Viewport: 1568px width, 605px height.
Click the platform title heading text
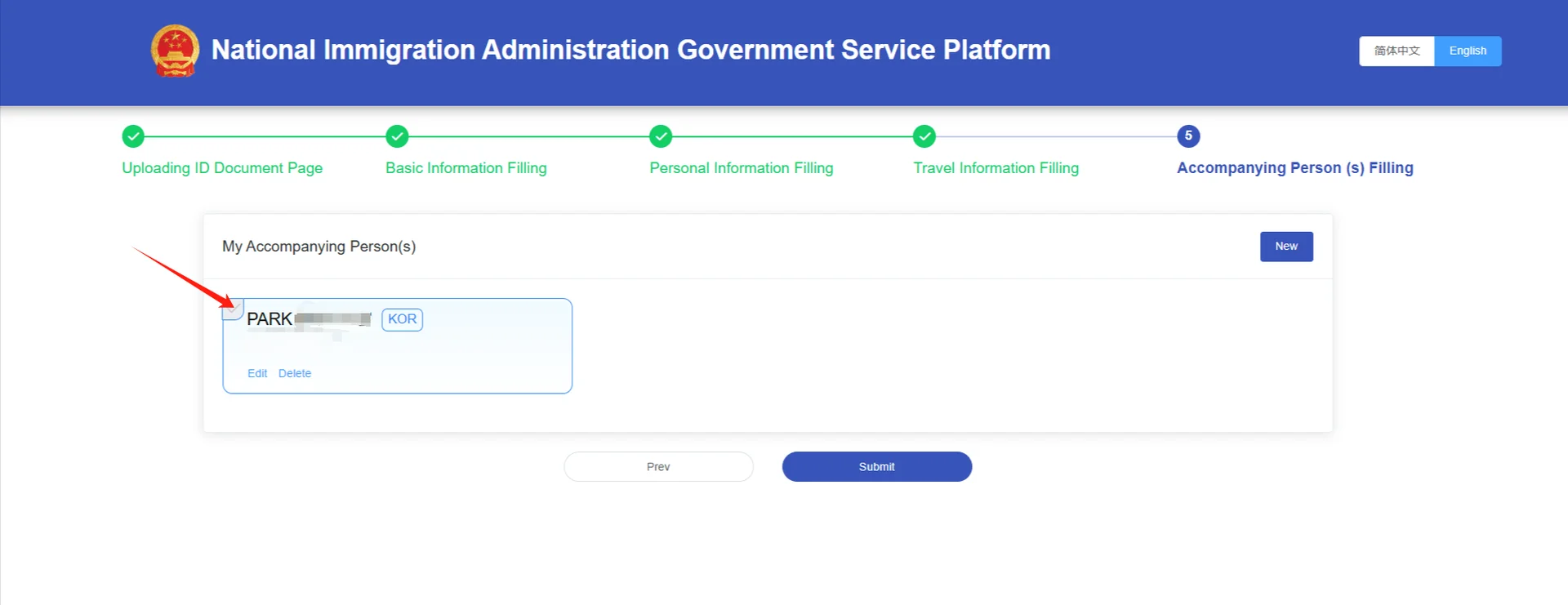tap(630, 50)
